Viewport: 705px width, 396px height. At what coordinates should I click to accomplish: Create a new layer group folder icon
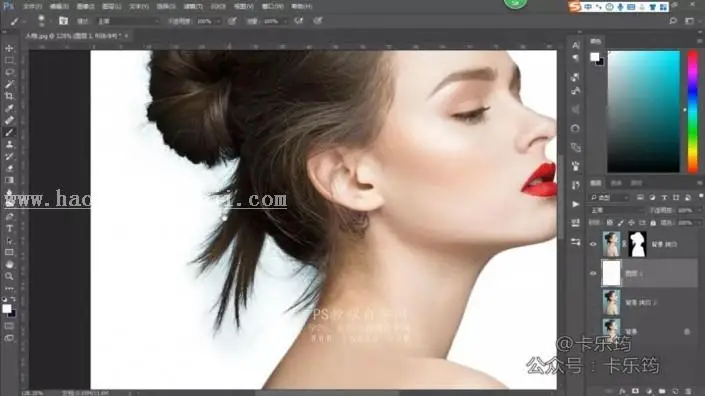[x=662, y=391]
